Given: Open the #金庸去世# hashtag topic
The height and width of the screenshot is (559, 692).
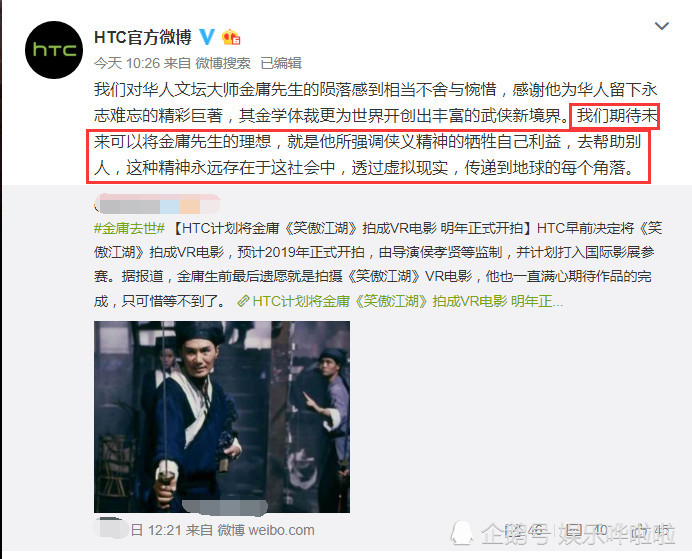Looking at the screenshot, I should pyautogui.click(x=129, y=228).
